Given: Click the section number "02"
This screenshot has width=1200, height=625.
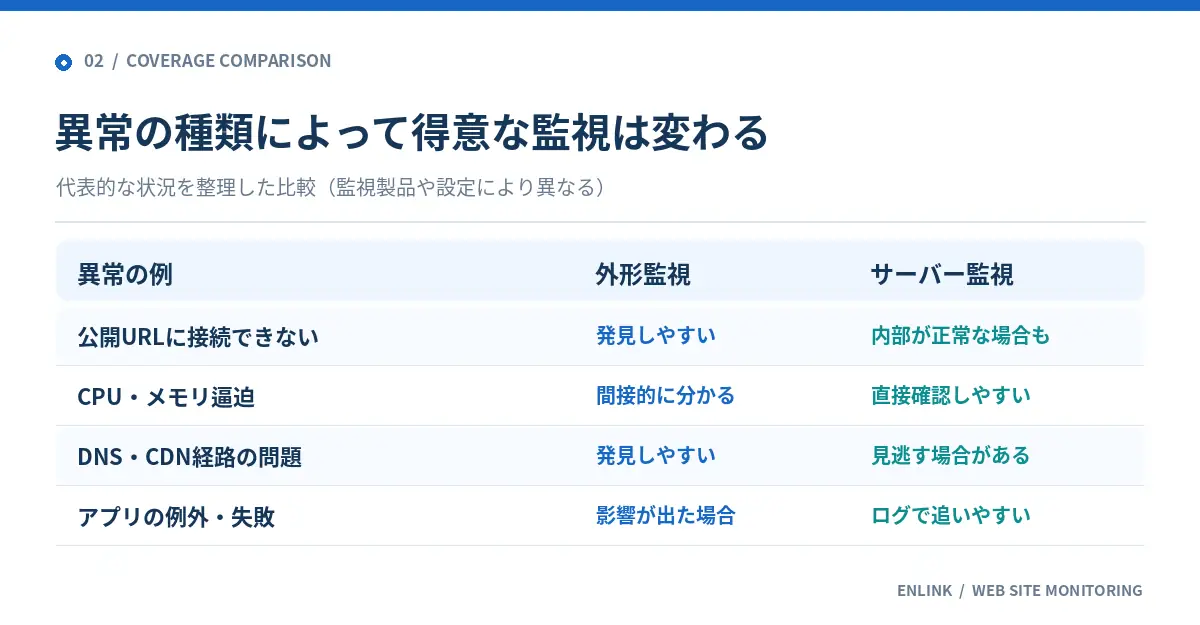Looking at the screenshot, I should [x=94, y=61].
